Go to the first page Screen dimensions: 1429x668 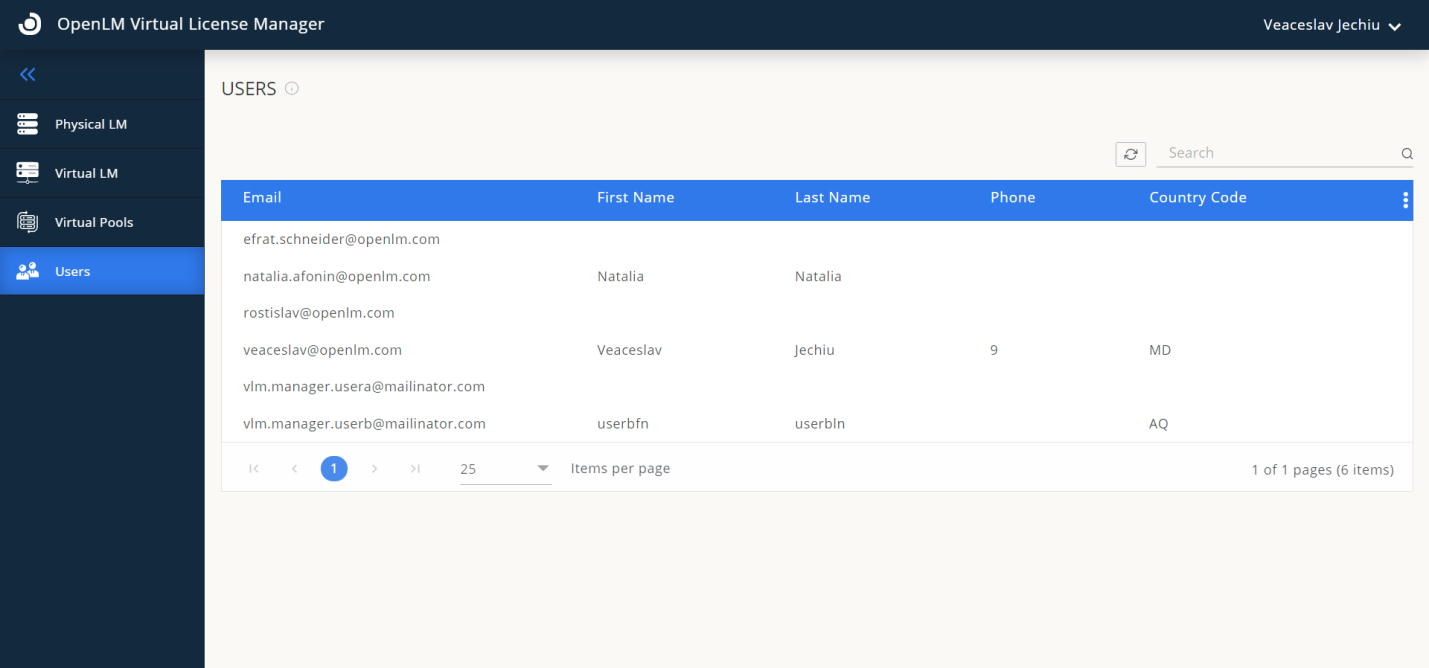[x=254, y=469]
